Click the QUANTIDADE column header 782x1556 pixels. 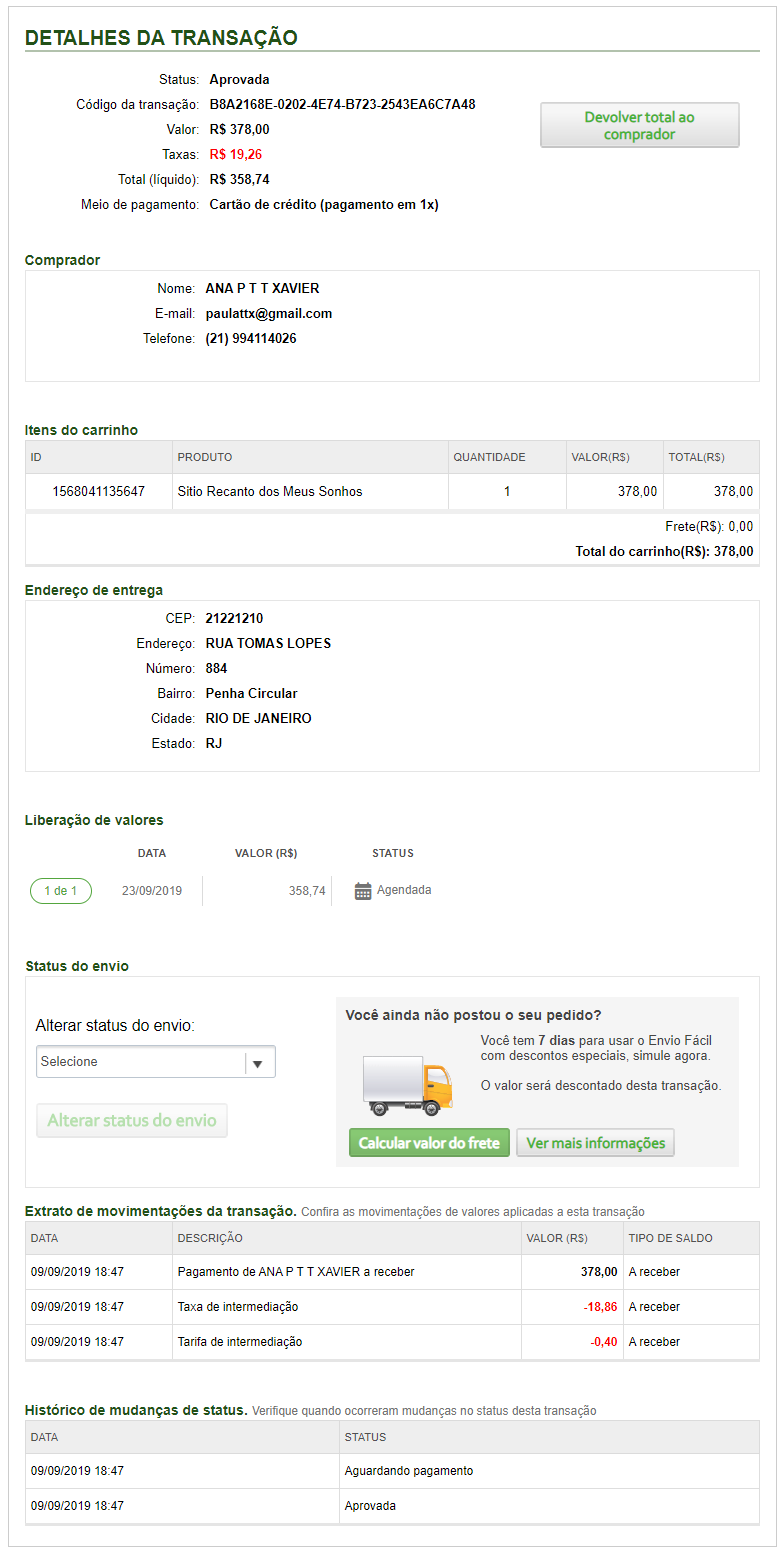[489, 458]
